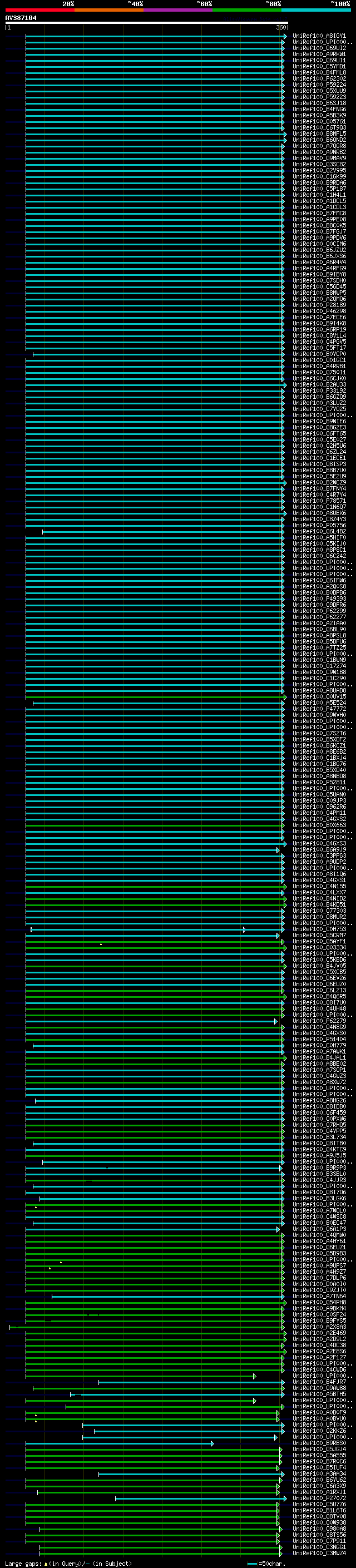Click the red 20% legend color segment
356x1568 pixels.
click(x=39, y=10)
